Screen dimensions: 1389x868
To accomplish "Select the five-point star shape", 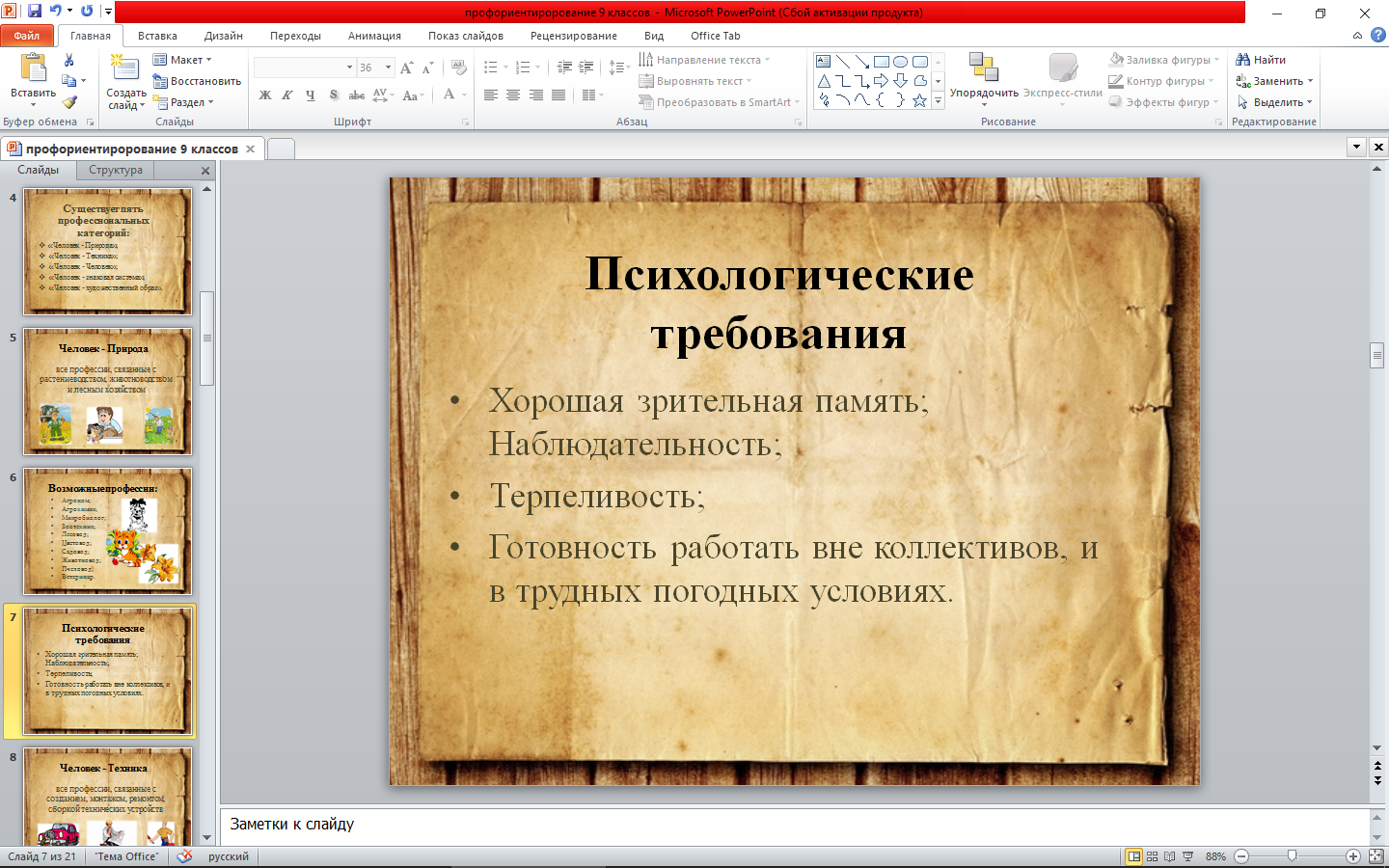I will pos(919,100).
